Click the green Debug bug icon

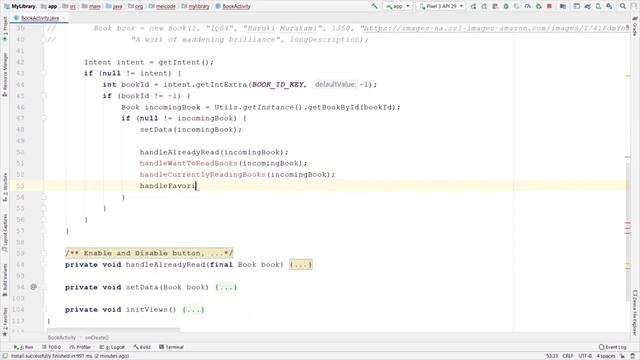pyautogui.click(x=506, y=6)
